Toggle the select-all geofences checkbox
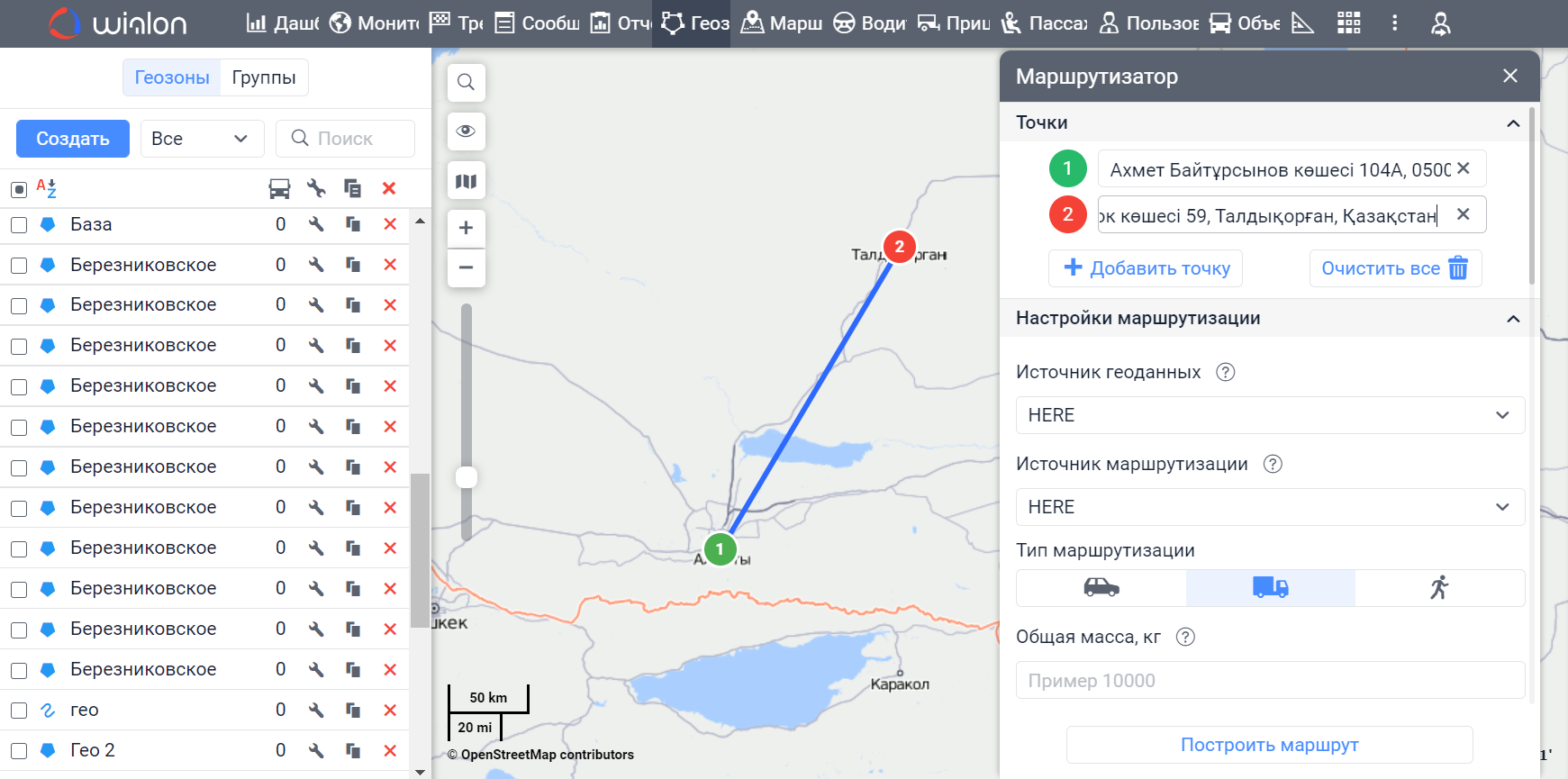 tap(19, 189)
